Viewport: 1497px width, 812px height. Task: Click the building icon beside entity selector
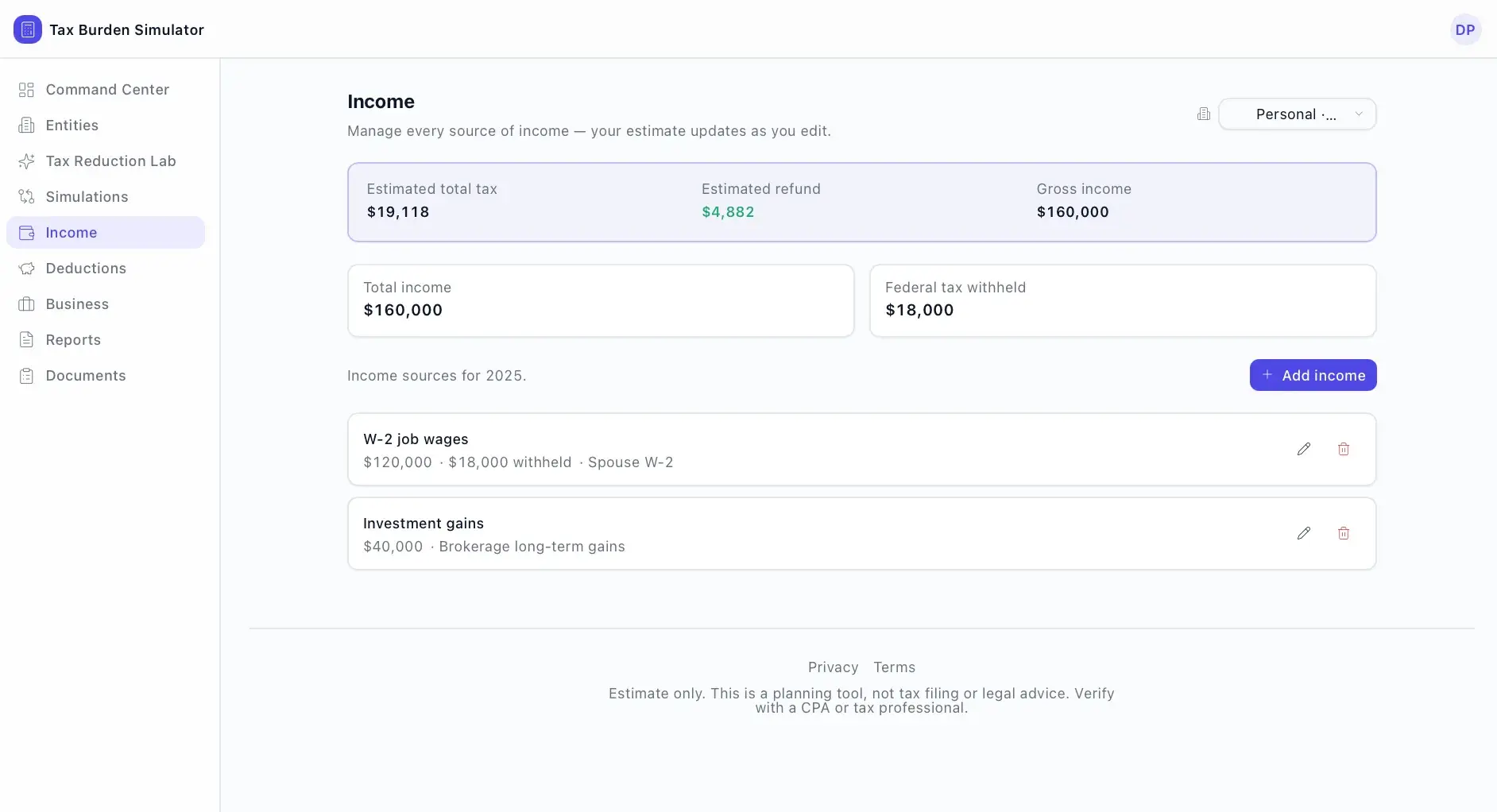point(1204,114)
